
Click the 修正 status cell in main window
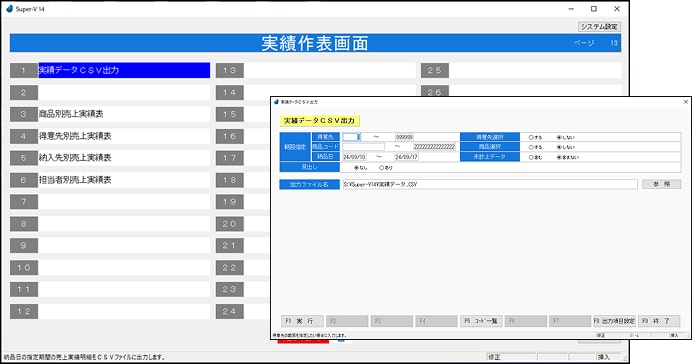tap(512, 357)
